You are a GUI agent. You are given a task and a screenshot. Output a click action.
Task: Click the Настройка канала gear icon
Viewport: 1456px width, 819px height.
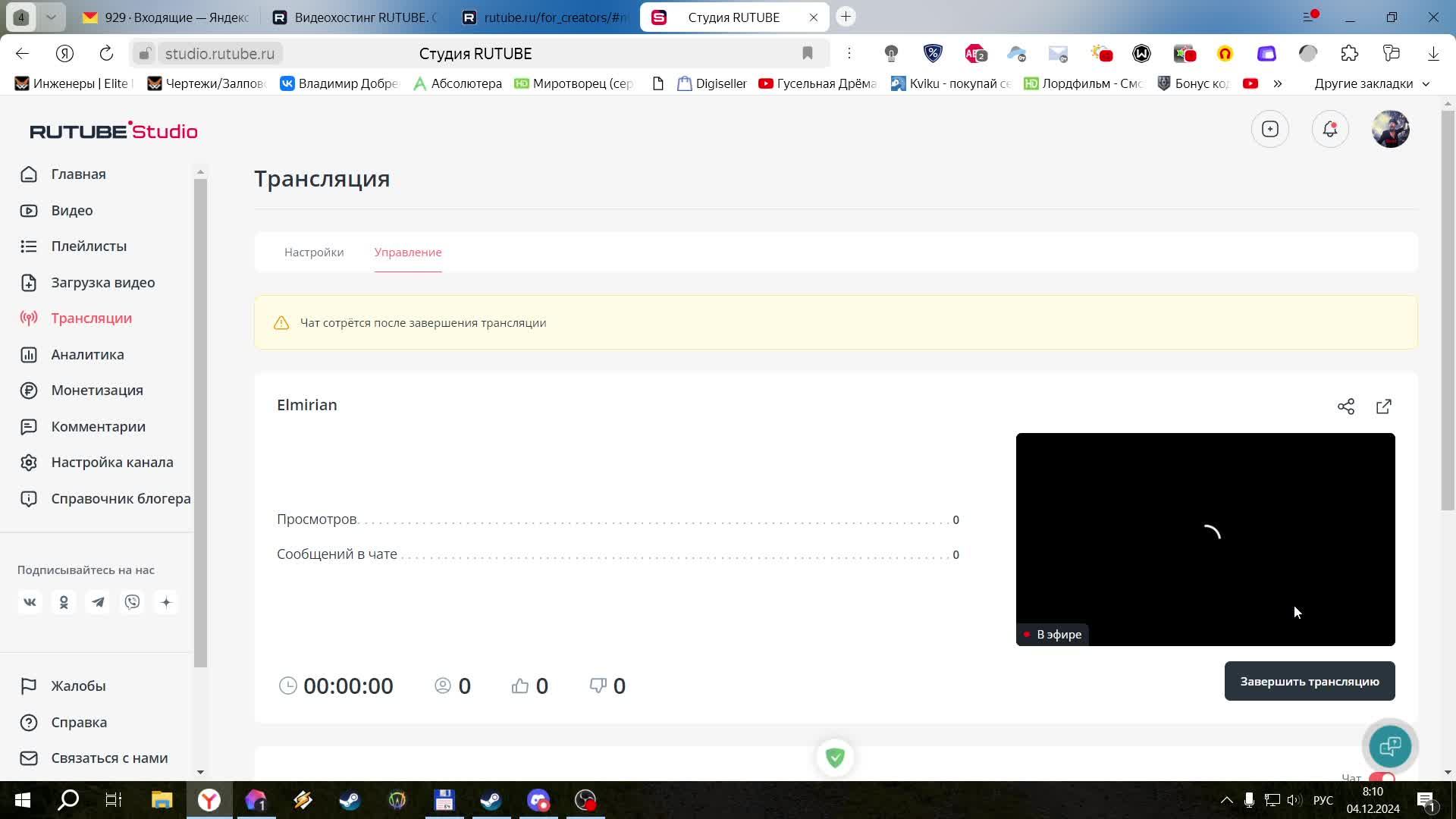(x=29, y=463)
